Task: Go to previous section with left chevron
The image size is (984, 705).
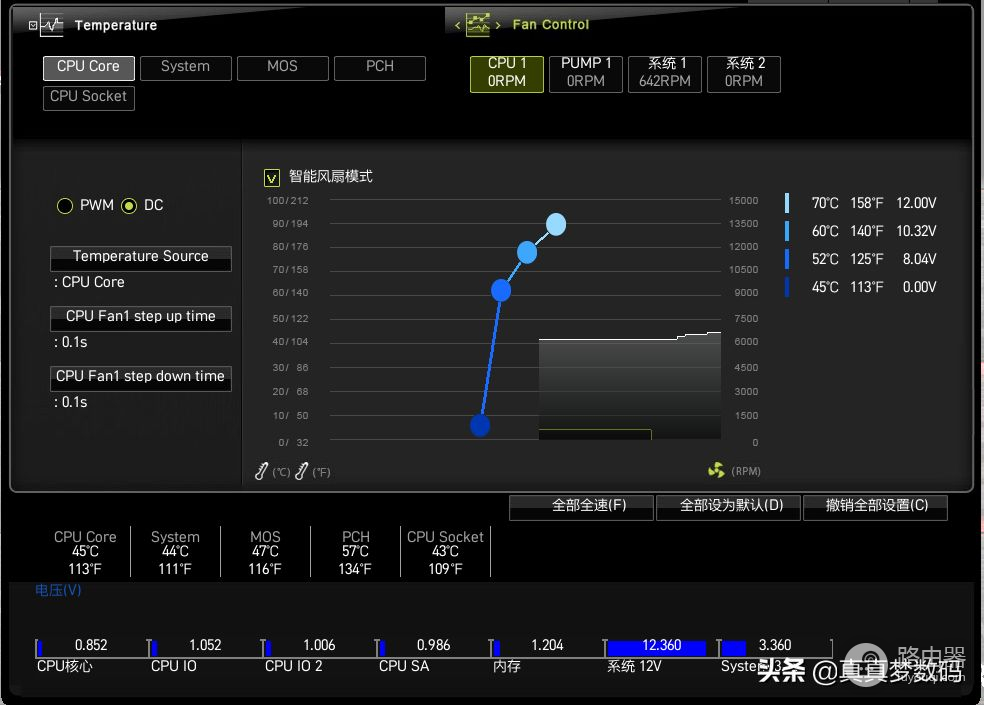Action: (458, 25)
